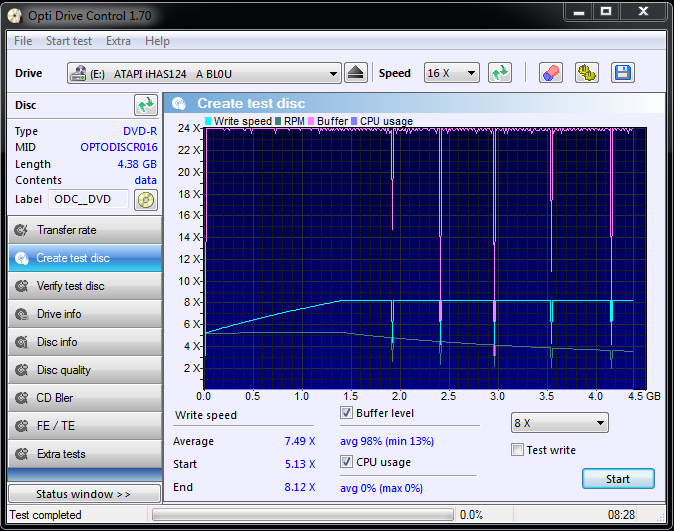Click the CPU usage legend swatch
674x531 pixels.
point(354,121)
